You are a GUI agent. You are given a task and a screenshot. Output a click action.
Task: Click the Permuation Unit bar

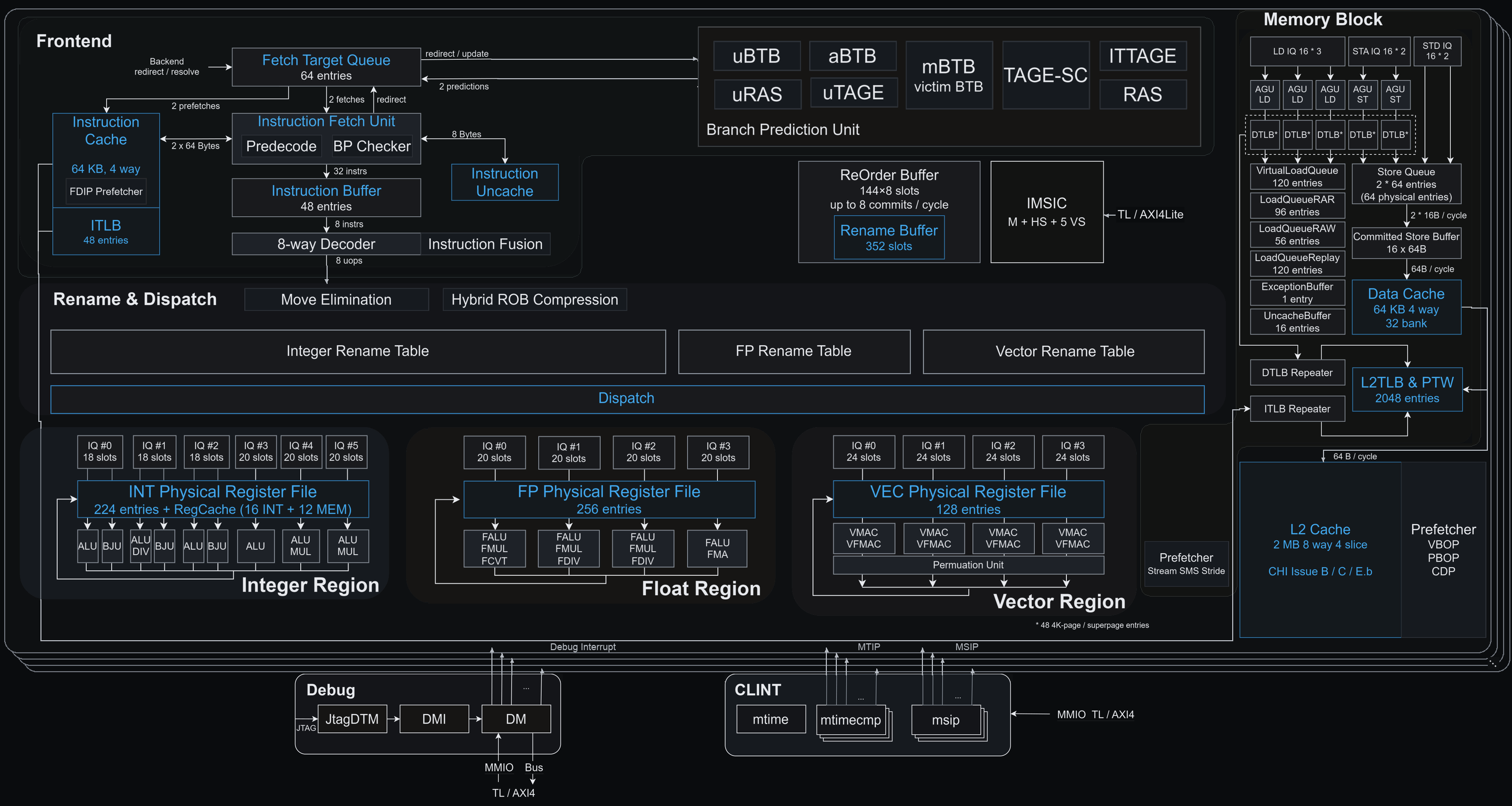click(969, 565)
